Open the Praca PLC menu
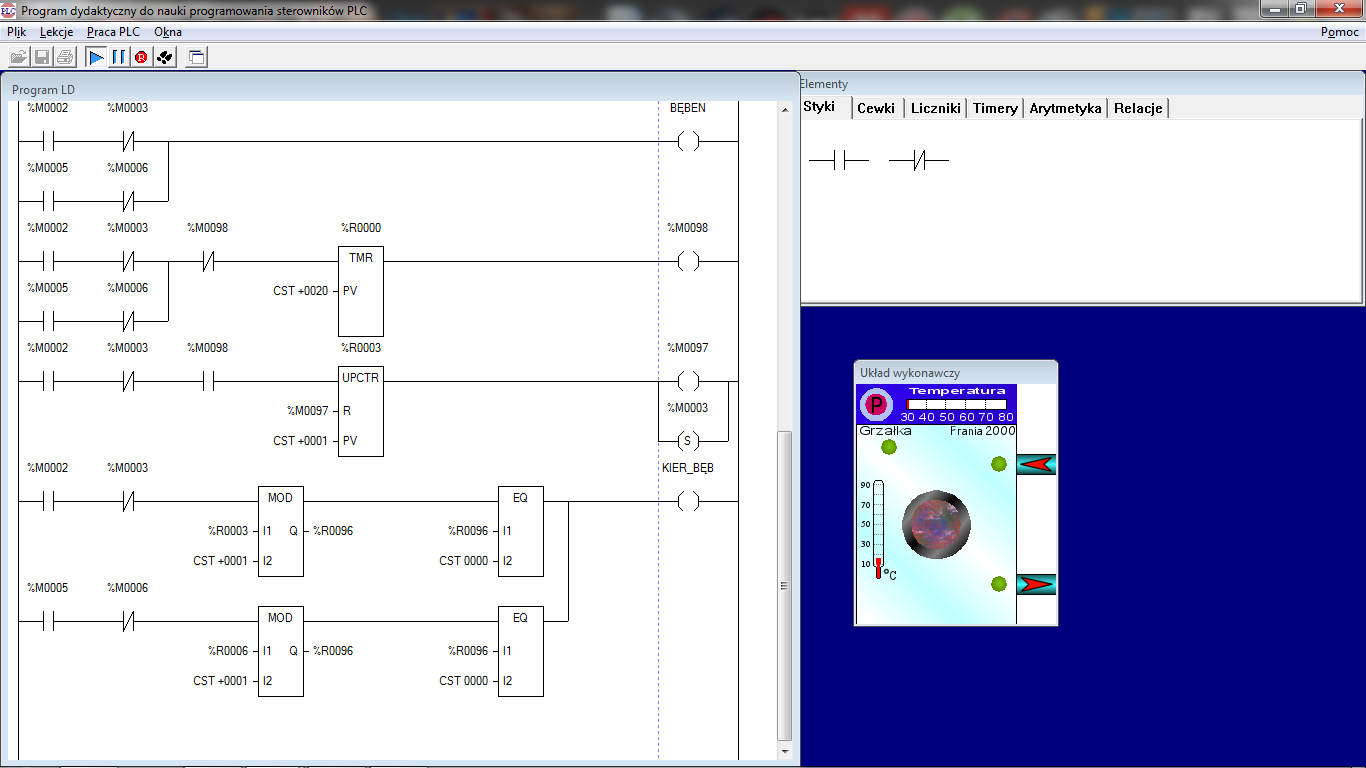This screenshot has width=1366, height=768. point(113,32)
